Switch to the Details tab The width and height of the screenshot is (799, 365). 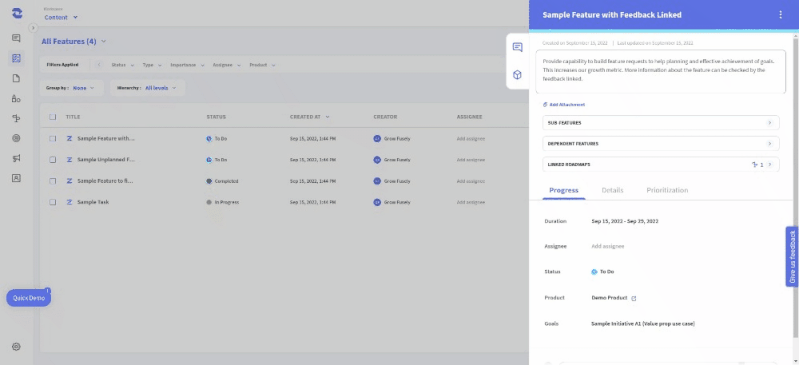click(612, 190)
